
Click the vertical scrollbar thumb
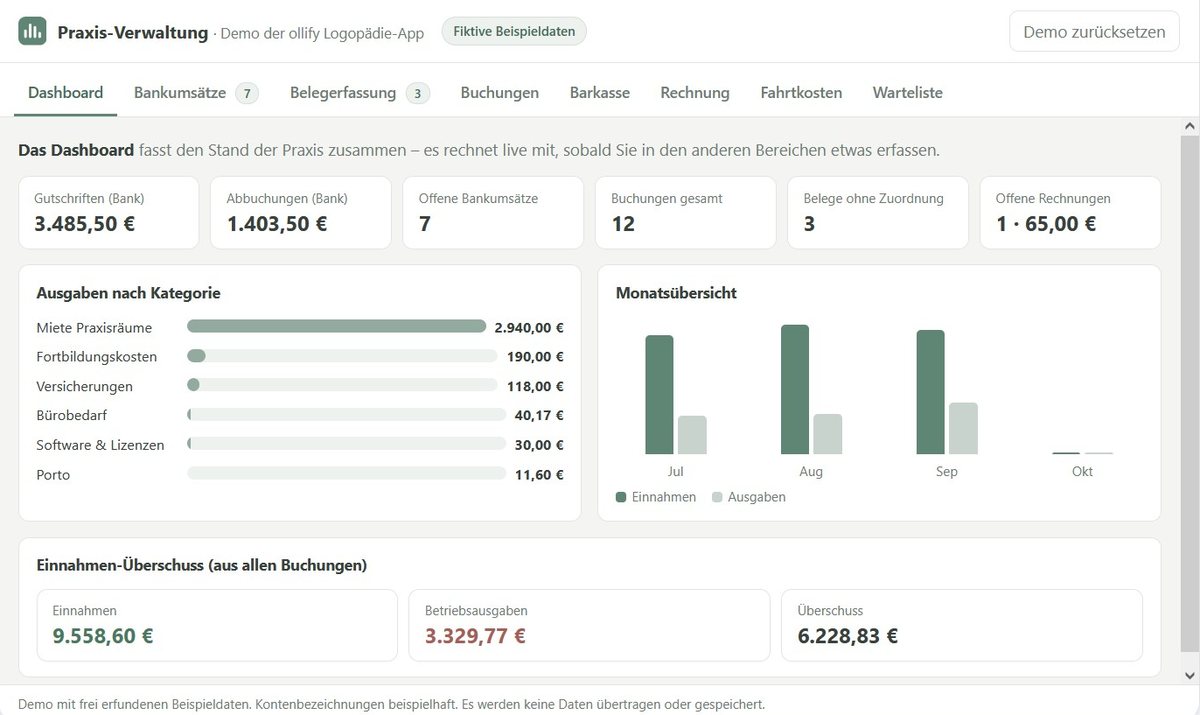pos(1190,395)
